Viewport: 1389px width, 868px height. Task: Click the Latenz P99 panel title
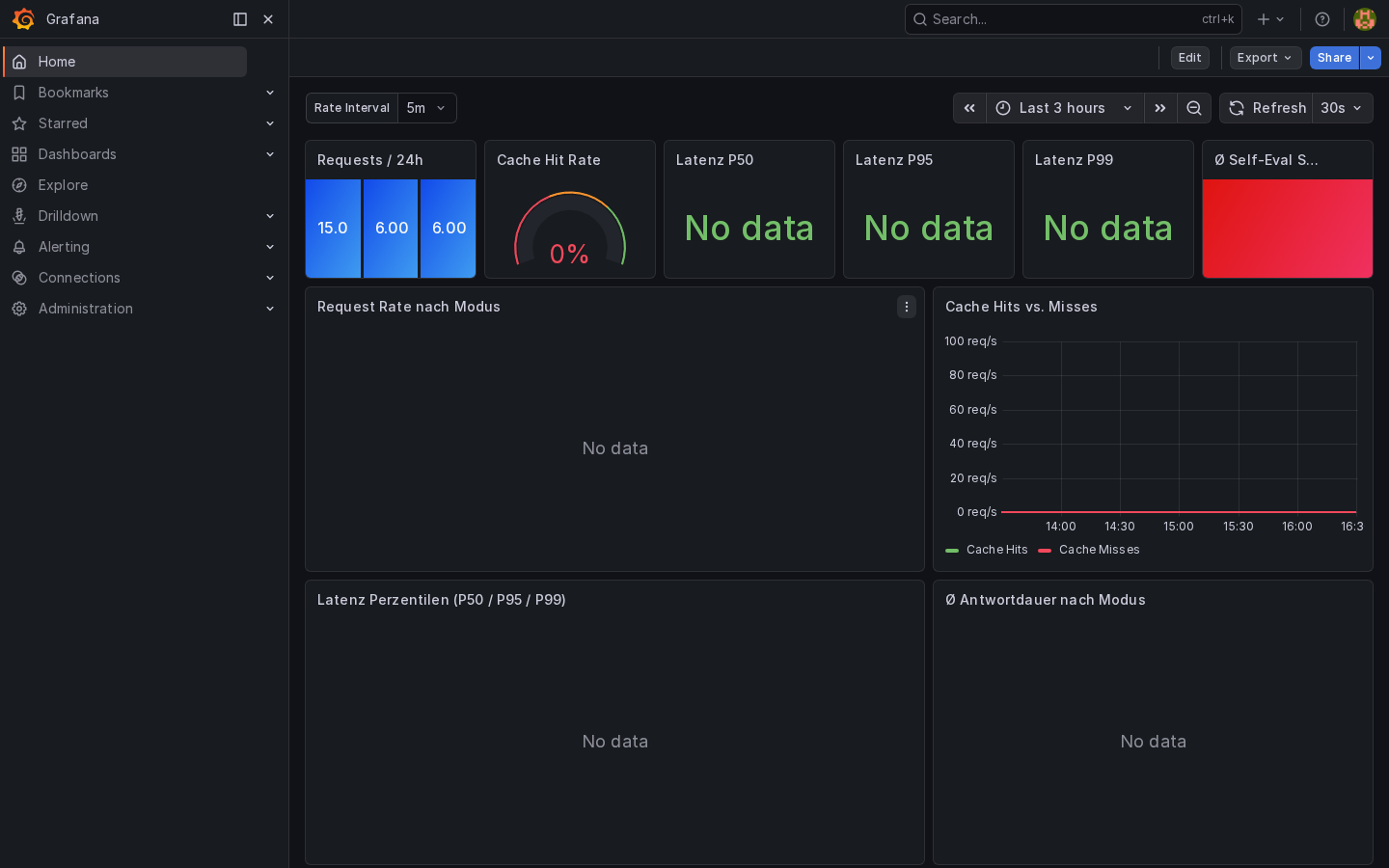pos(1074,160)
